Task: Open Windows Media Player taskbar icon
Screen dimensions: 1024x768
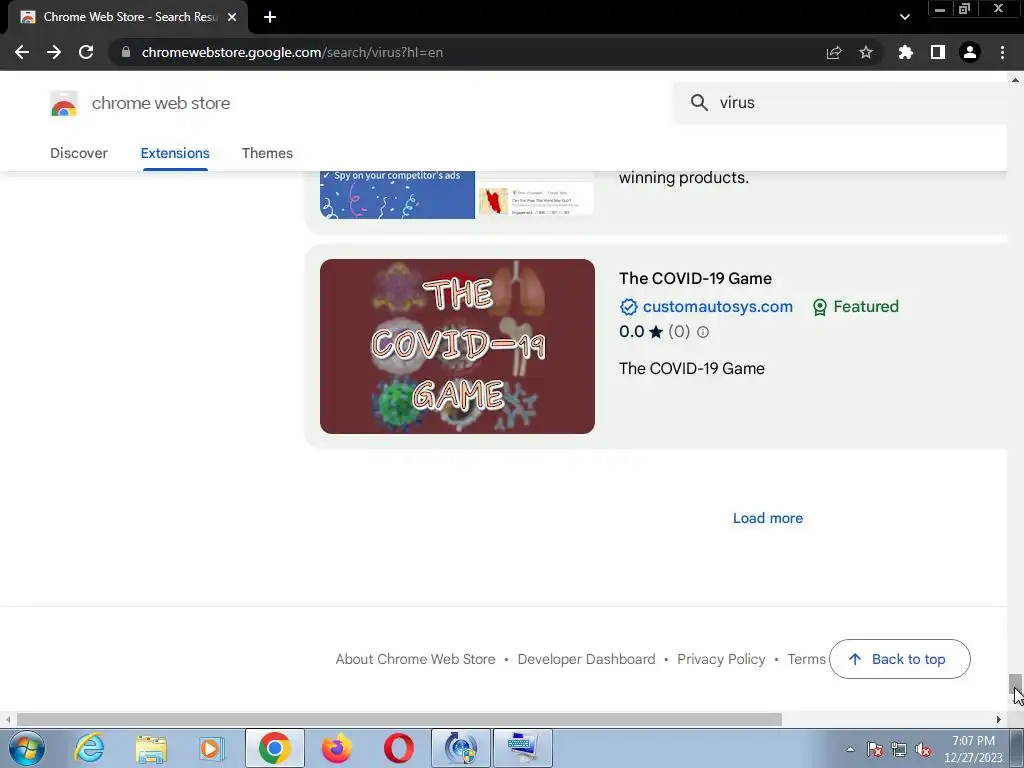Action: [212, 748]
